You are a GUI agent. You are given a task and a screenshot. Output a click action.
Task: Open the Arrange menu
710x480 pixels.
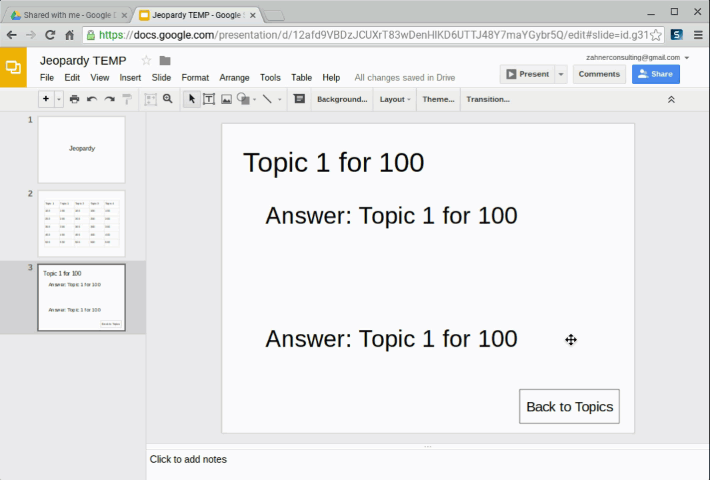(x=234, y=78)
